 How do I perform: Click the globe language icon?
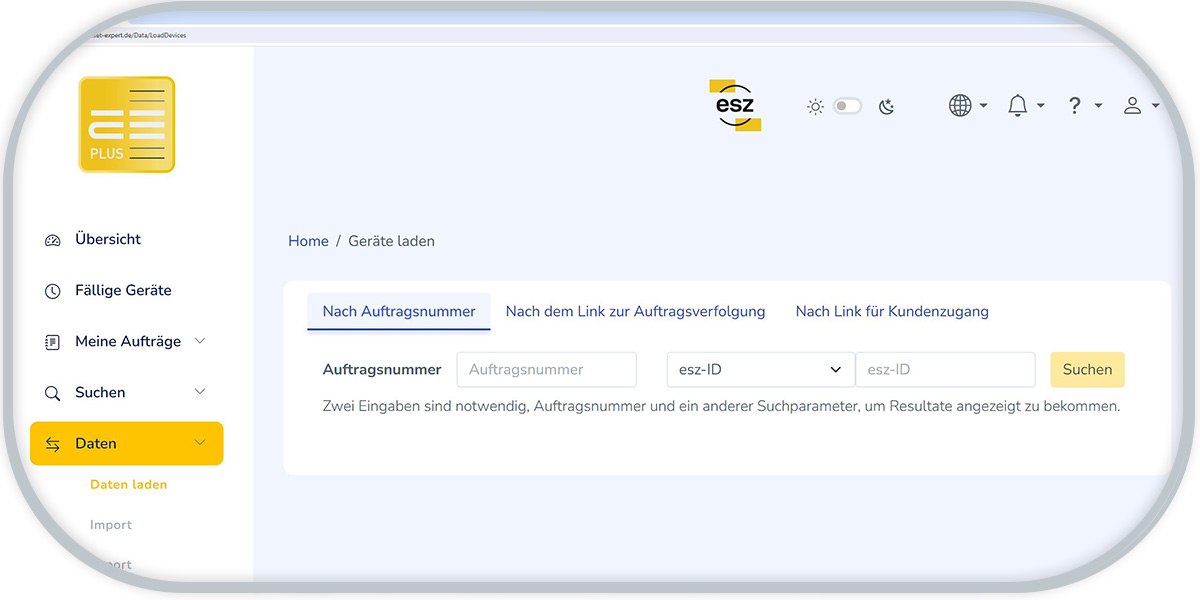tap(959, 105)
